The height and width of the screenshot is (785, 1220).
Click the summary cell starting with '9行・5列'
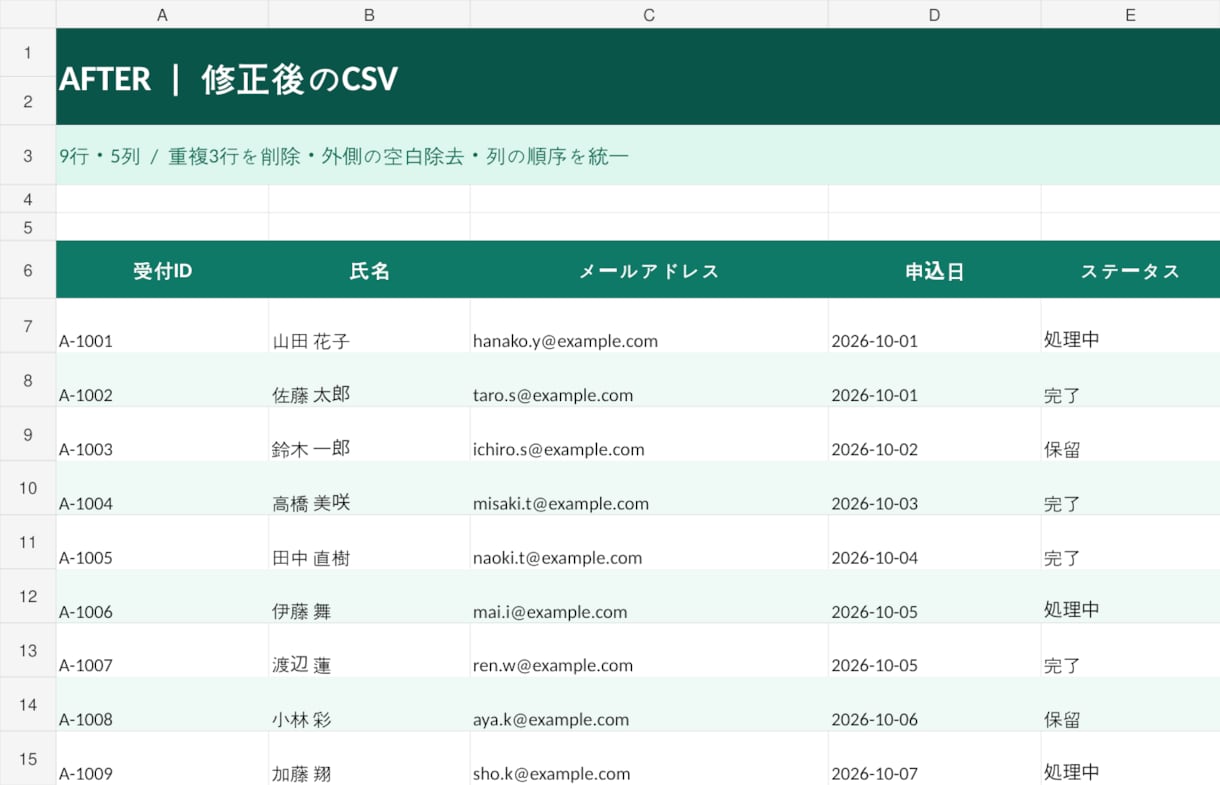[x=638, y=156]
